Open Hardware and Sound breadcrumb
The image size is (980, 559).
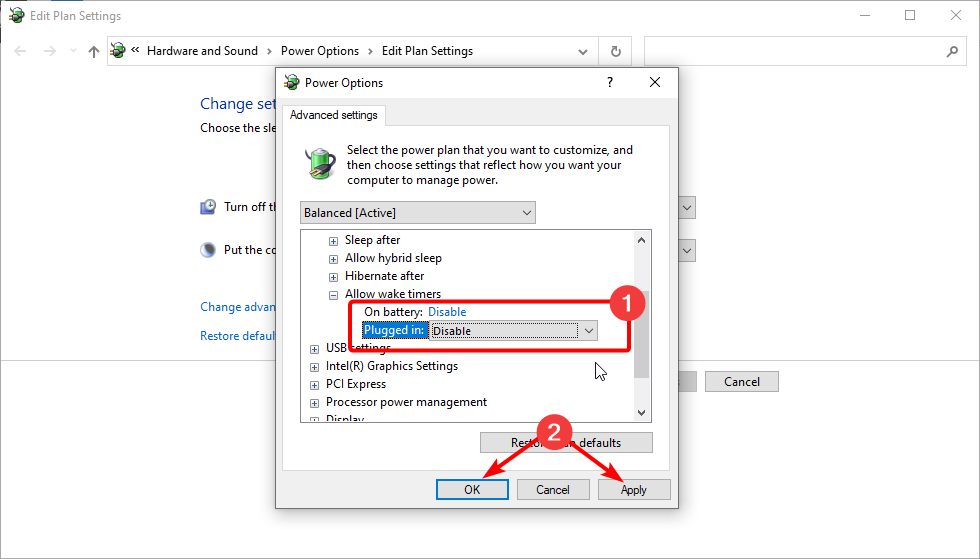(x=202, y=51)
